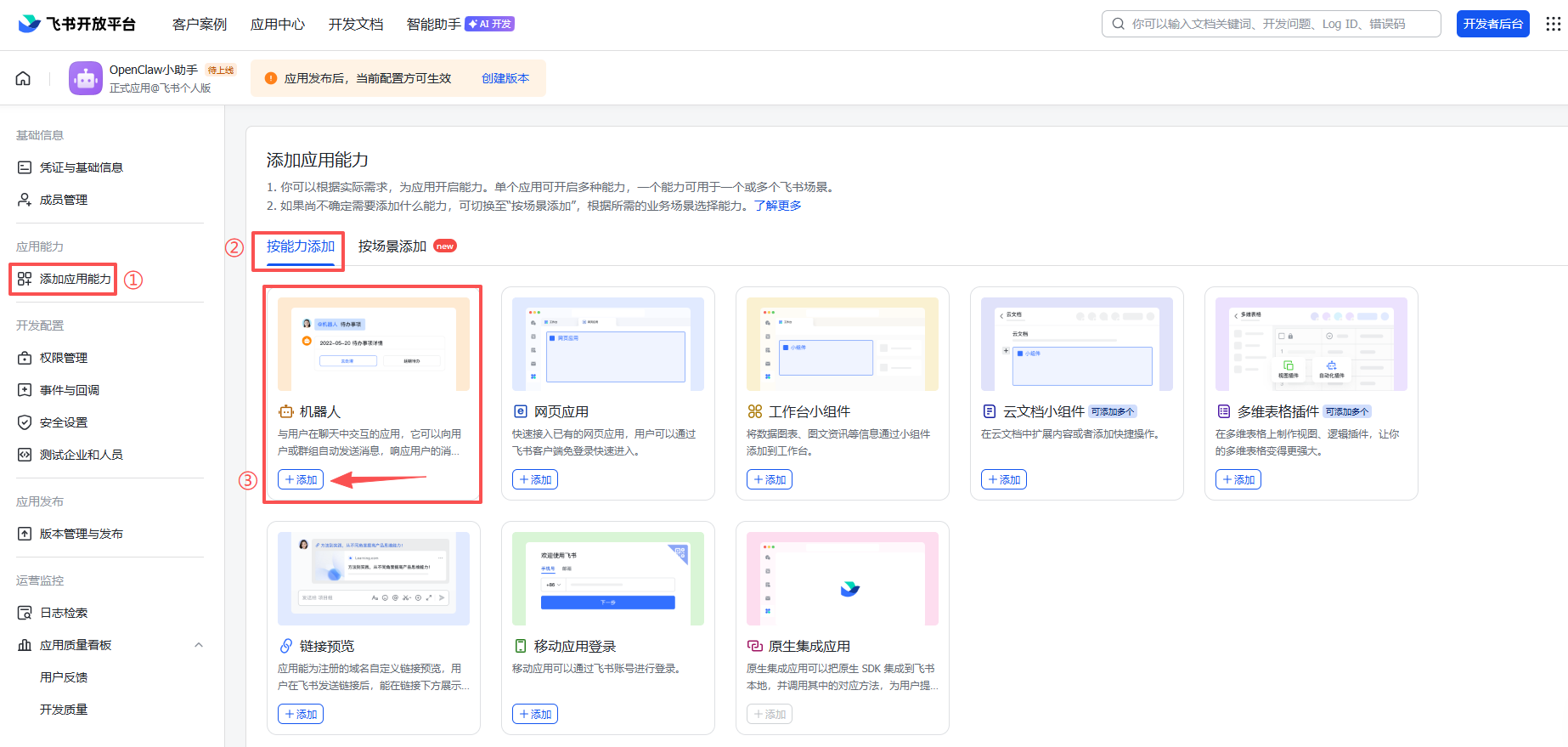1568x747 pixels.
Task: Click the 多维表格插件 preview thumbnail
Action: point(1311,344)
